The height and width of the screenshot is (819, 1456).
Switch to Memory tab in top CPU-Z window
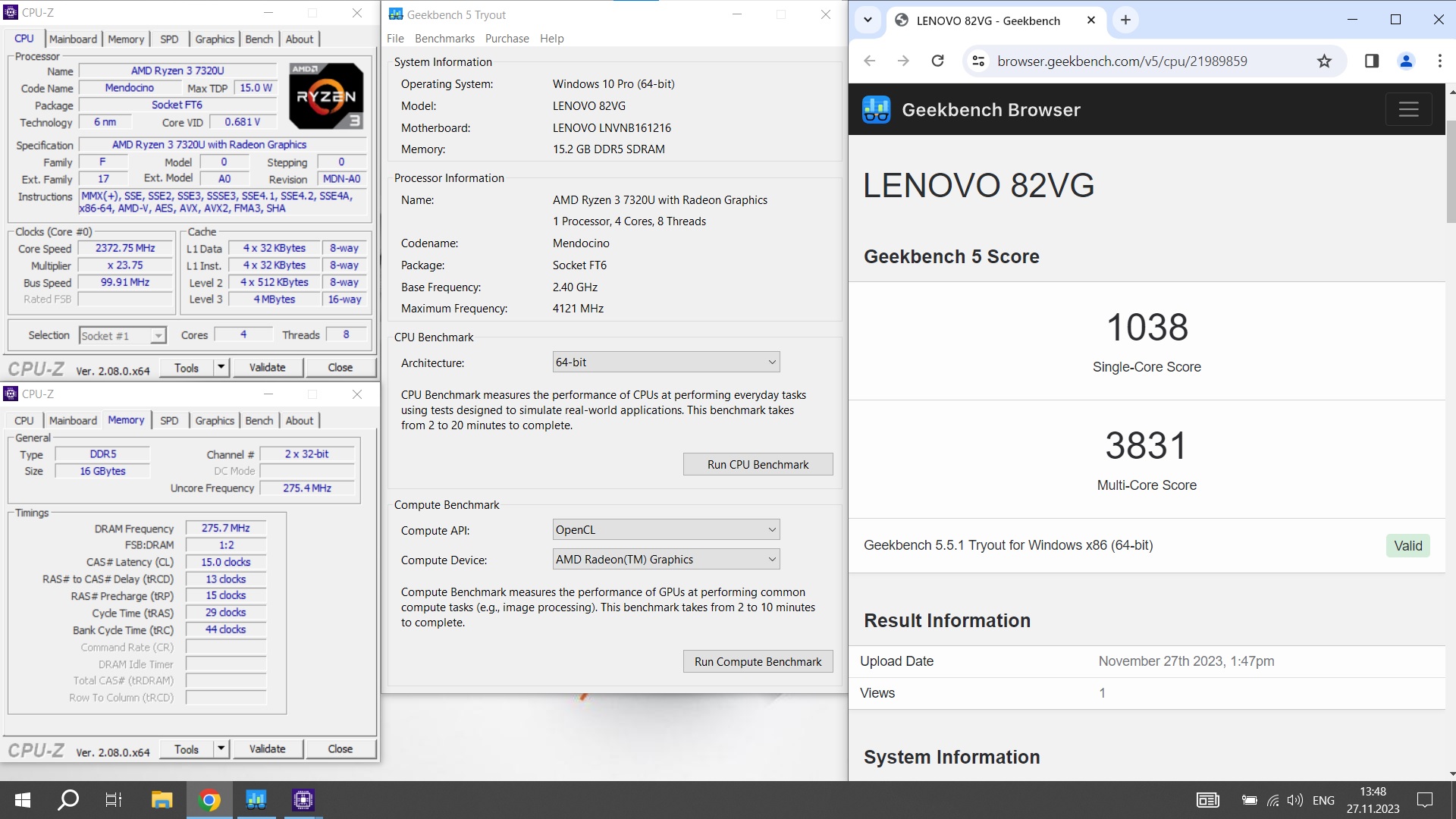[126, 39]
